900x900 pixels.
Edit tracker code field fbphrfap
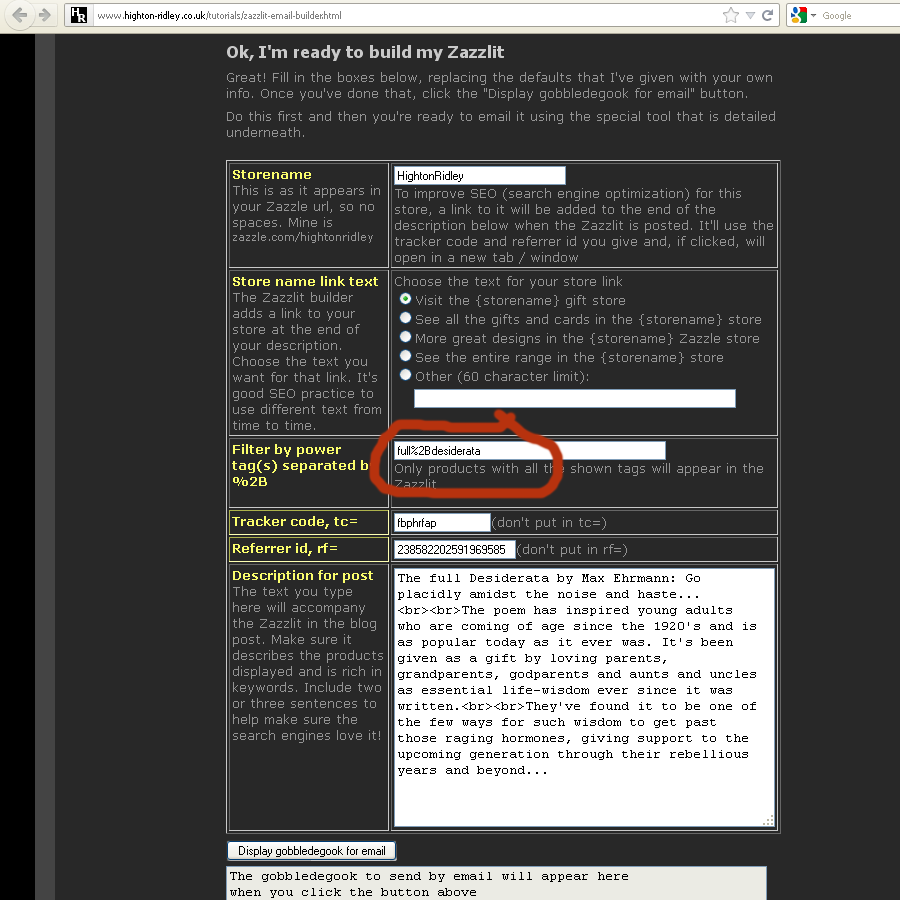[x=442, y=522]
